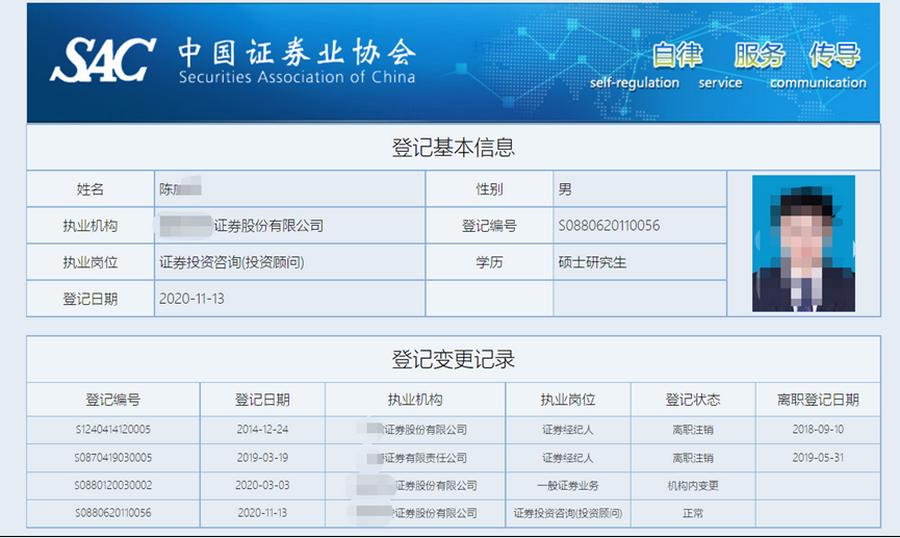Click the 中国证券业协会 title text
The width and height of the screenshot is (900, 538).
pyautogui.click(x=296, y=52)
